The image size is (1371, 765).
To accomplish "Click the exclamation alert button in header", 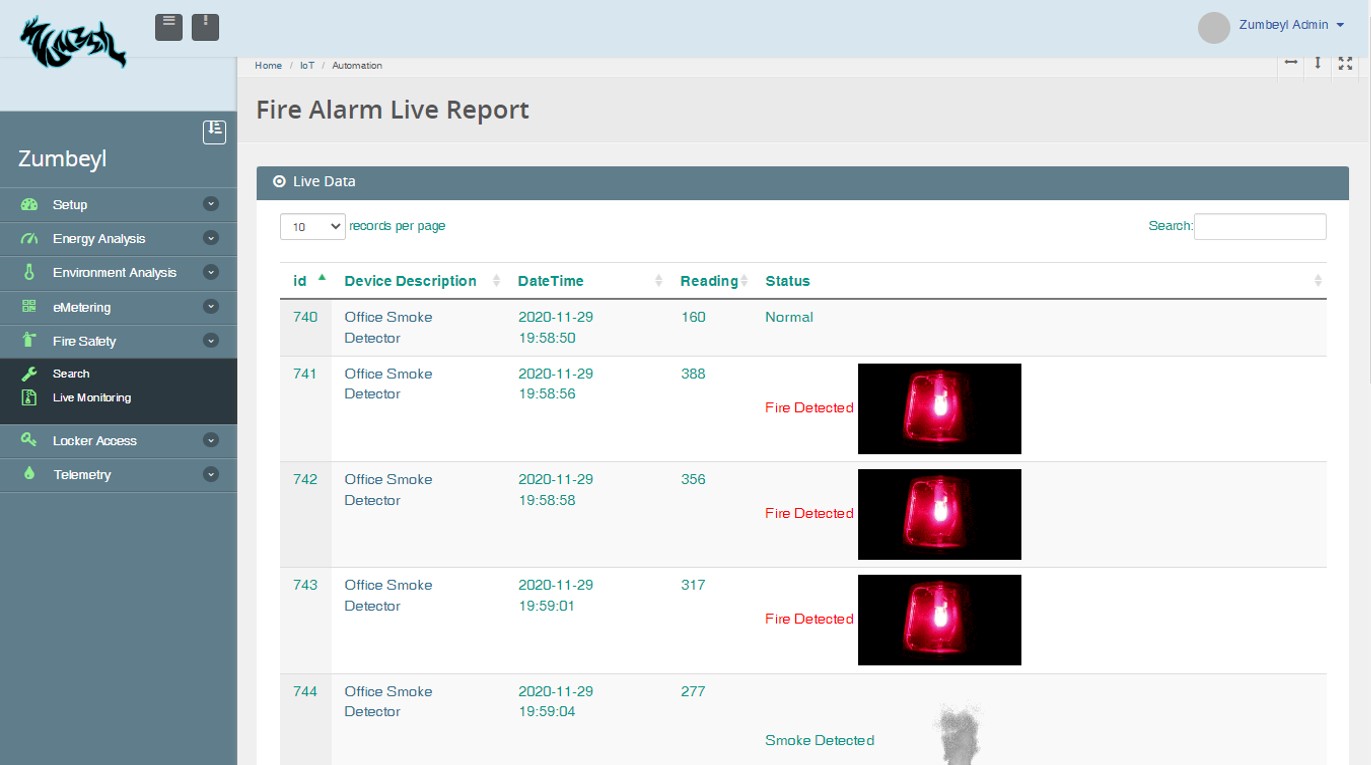I will point(205,27).
